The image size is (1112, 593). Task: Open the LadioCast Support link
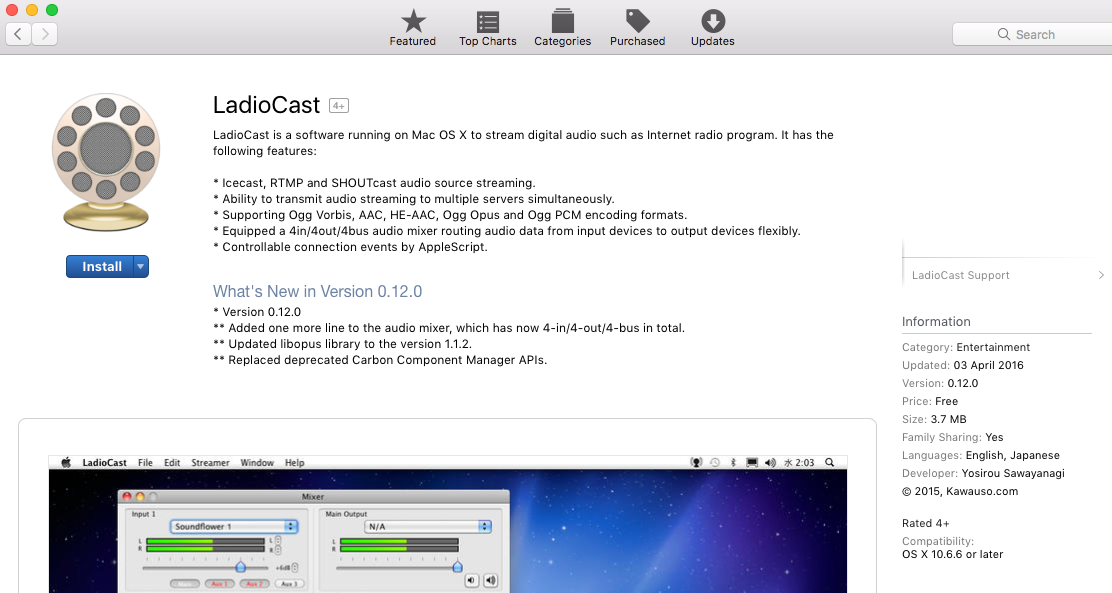960,275
